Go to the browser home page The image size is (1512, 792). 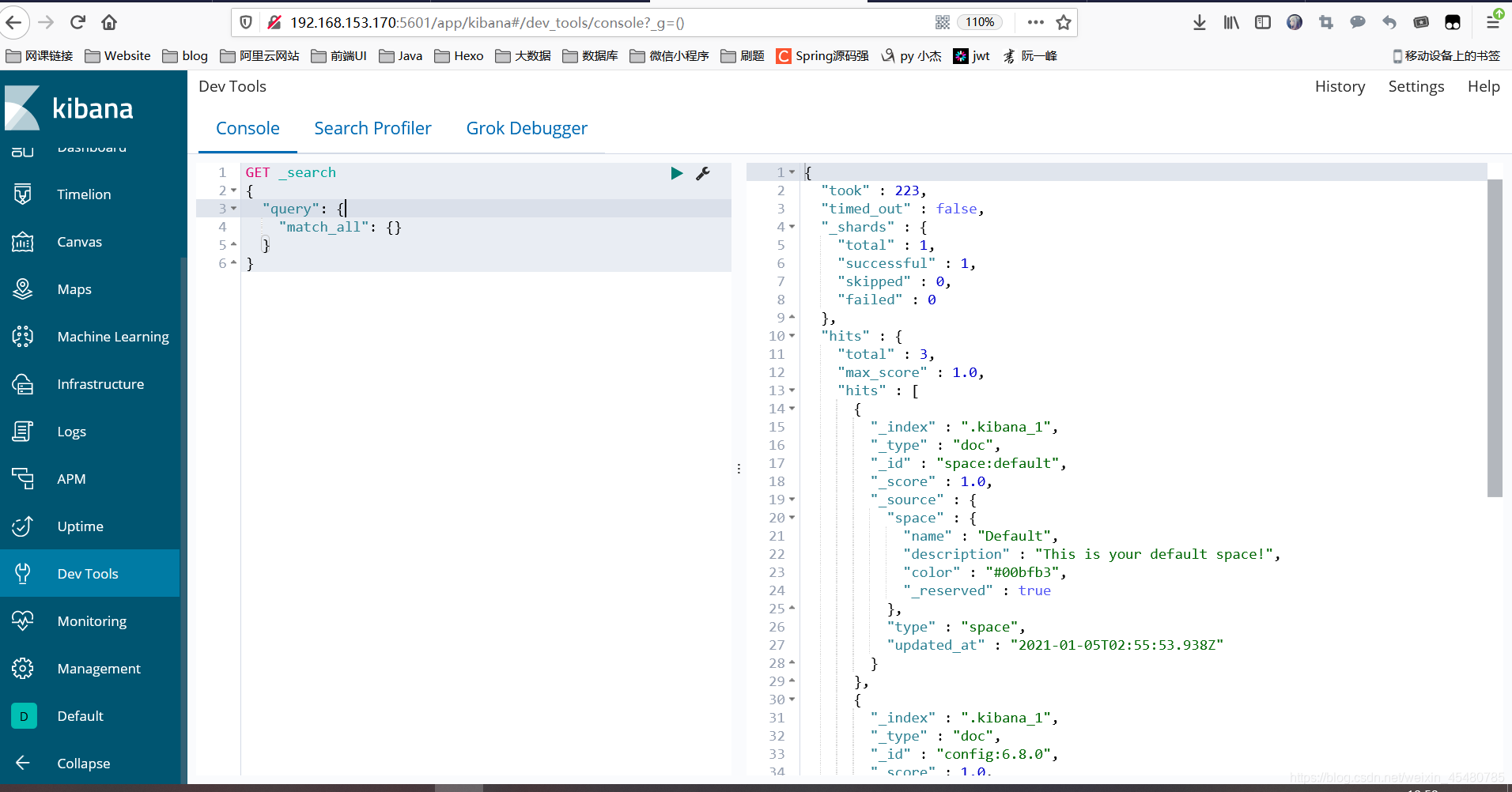coord(109,22)
